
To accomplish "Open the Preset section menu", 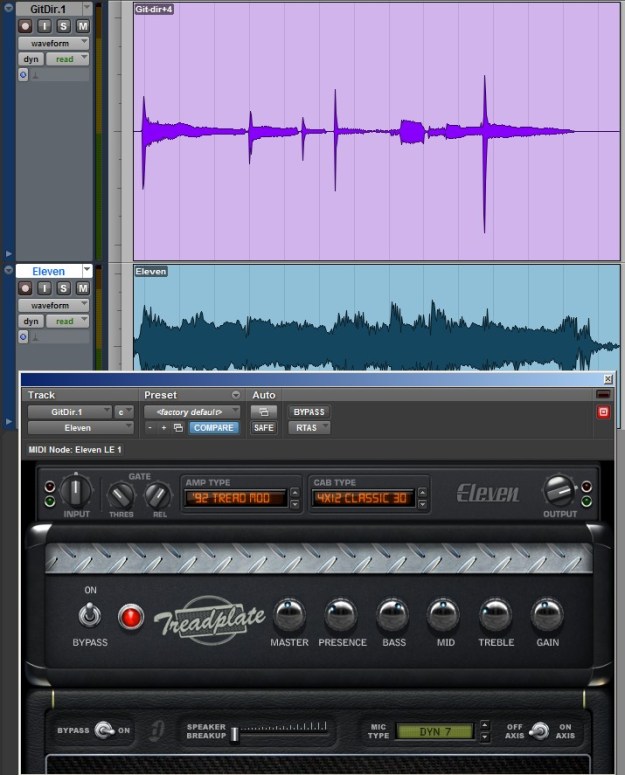I will pos(236,395).
